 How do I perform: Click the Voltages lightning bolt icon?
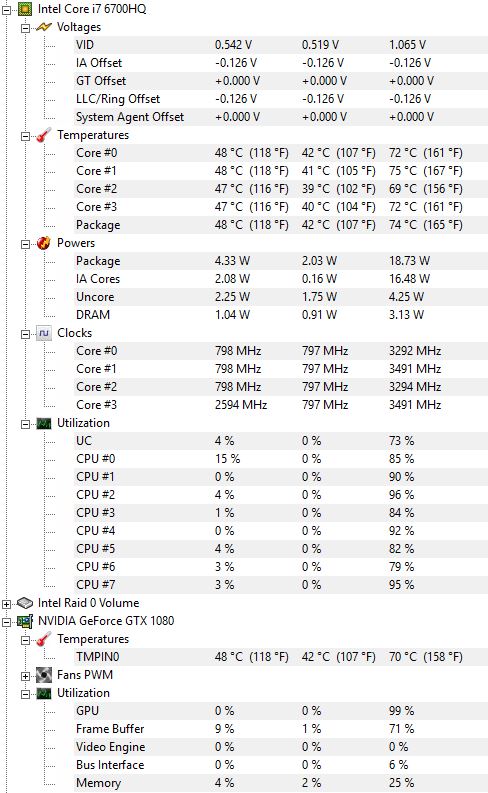(44, 27)
